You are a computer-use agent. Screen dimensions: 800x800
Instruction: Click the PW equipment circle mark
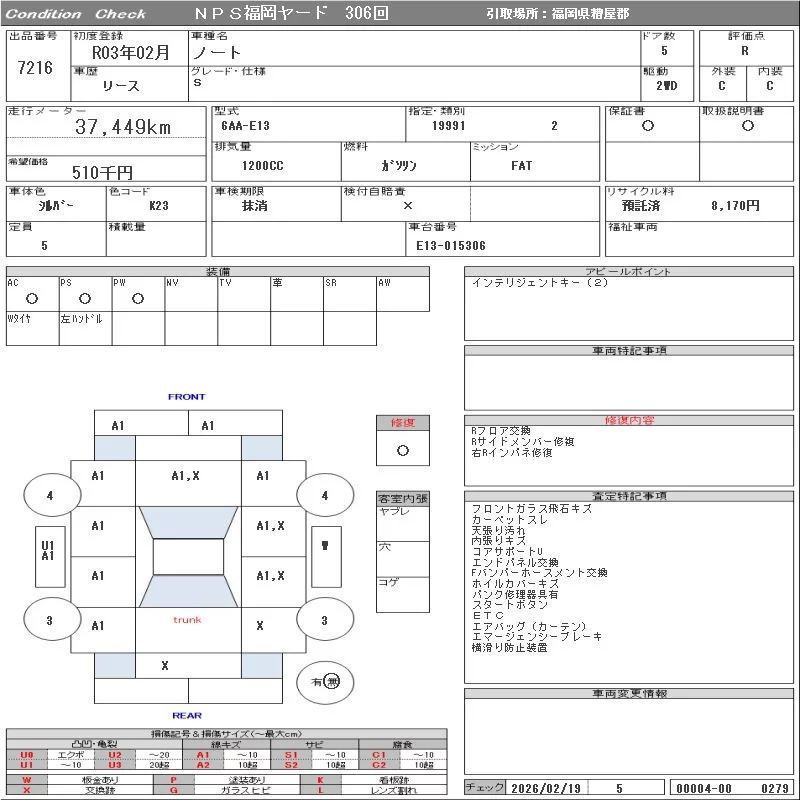tap(138, 298)
